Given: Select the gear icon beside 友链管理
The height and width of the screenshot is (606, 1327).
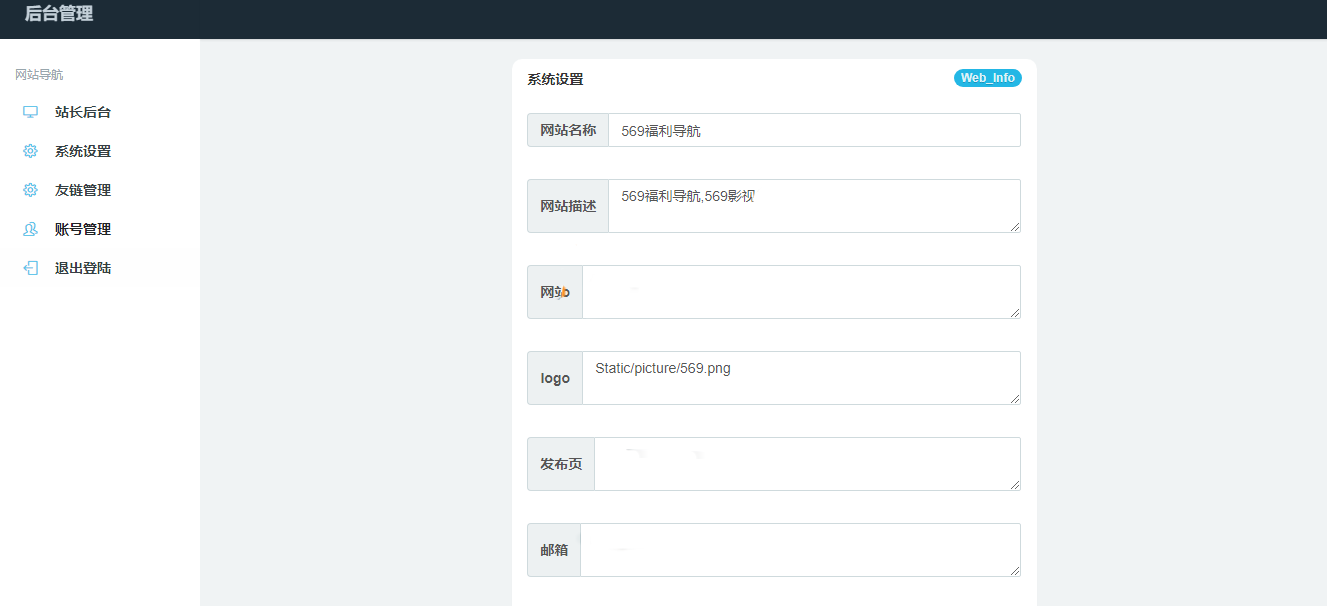Looking at the screenshot, I should point(29,190).
